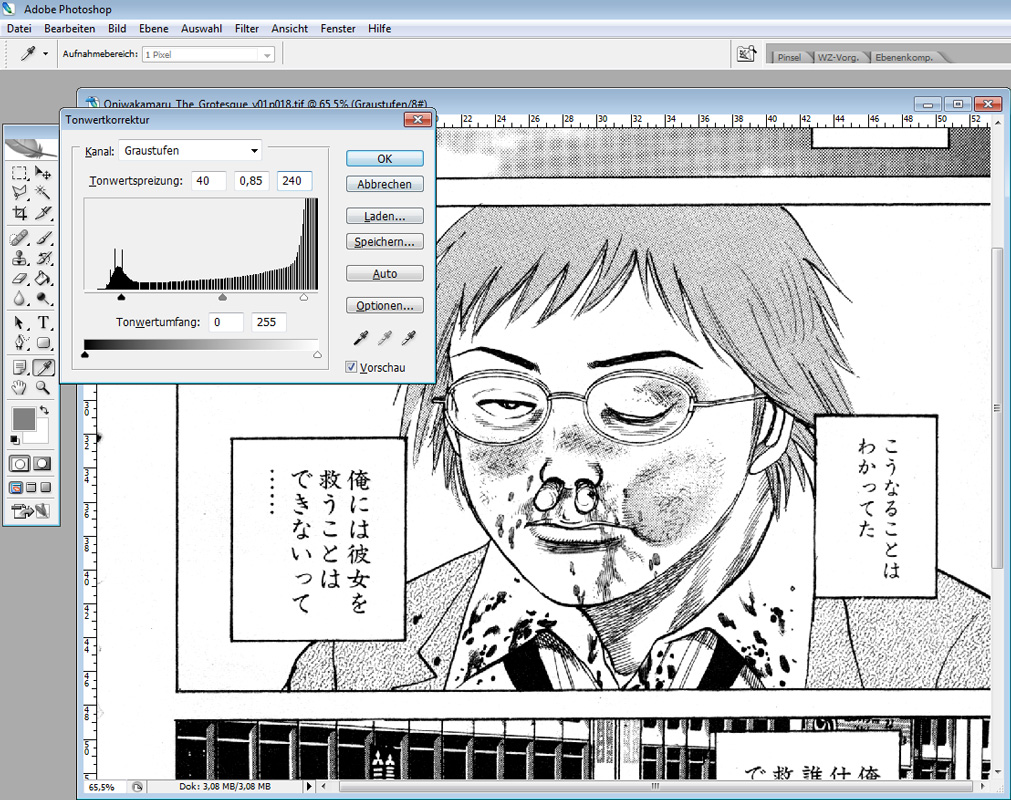Select the Notes tool
The width and height of the screenshot is (1011, 800).
click(19, 367)
